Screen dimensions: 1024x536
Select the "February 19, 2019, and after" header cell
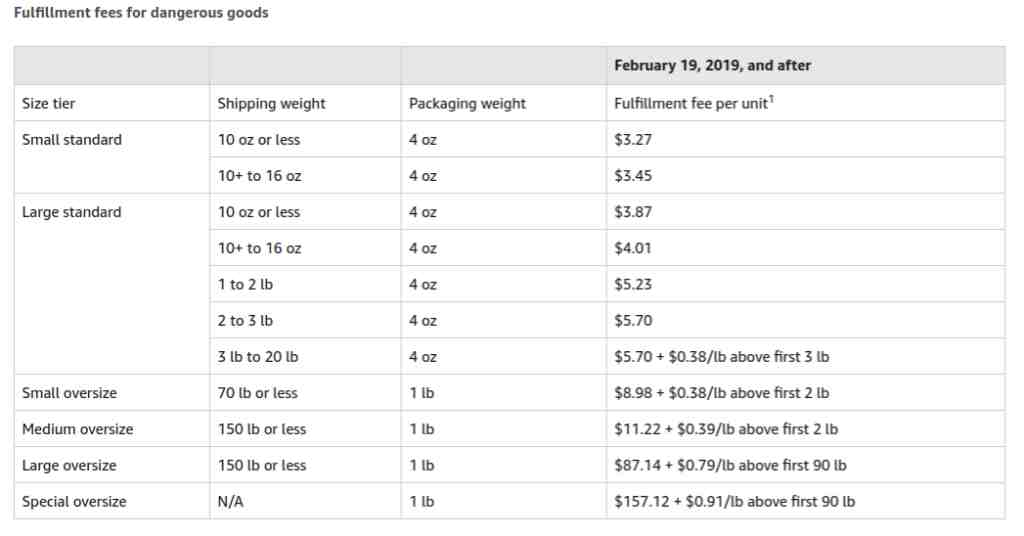coord(712,66)
